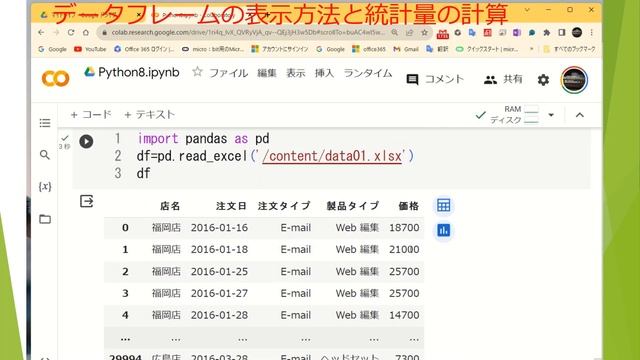The image size is (640, 360).
Task: Open the ファイル menu
Action: (x=228, y=73)
